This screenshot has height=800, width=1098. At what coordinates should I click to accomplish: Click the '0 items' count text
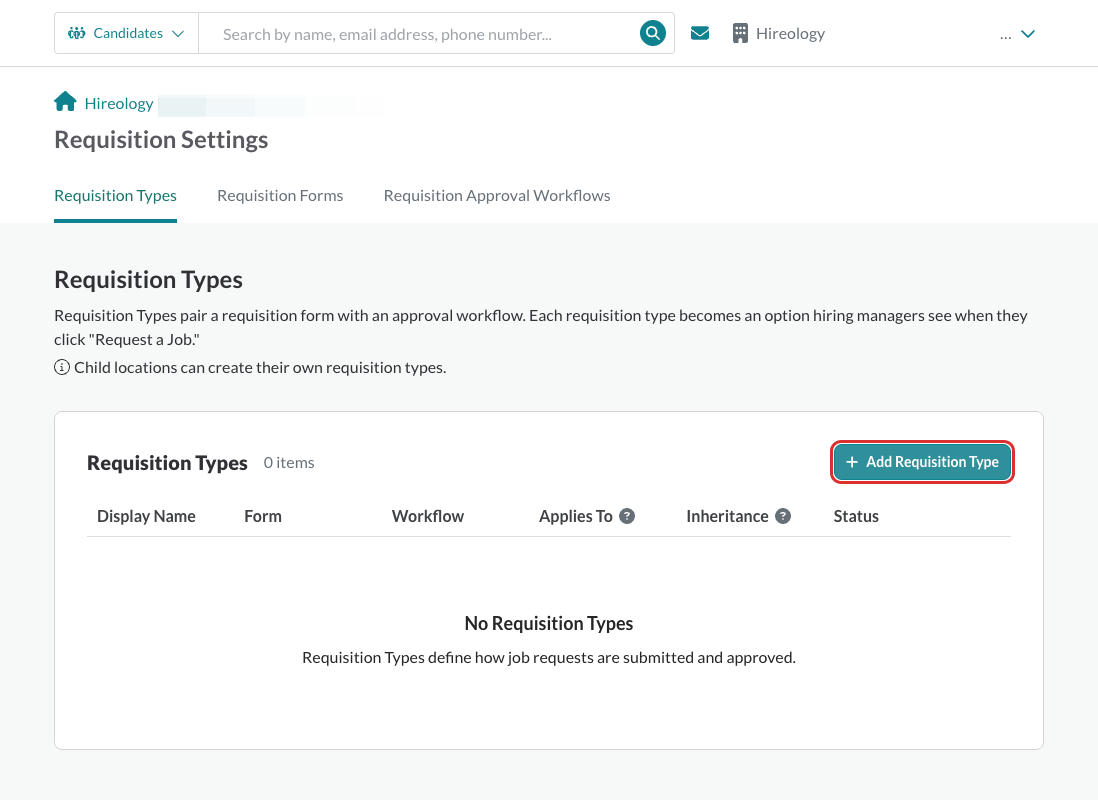point(289,462)
